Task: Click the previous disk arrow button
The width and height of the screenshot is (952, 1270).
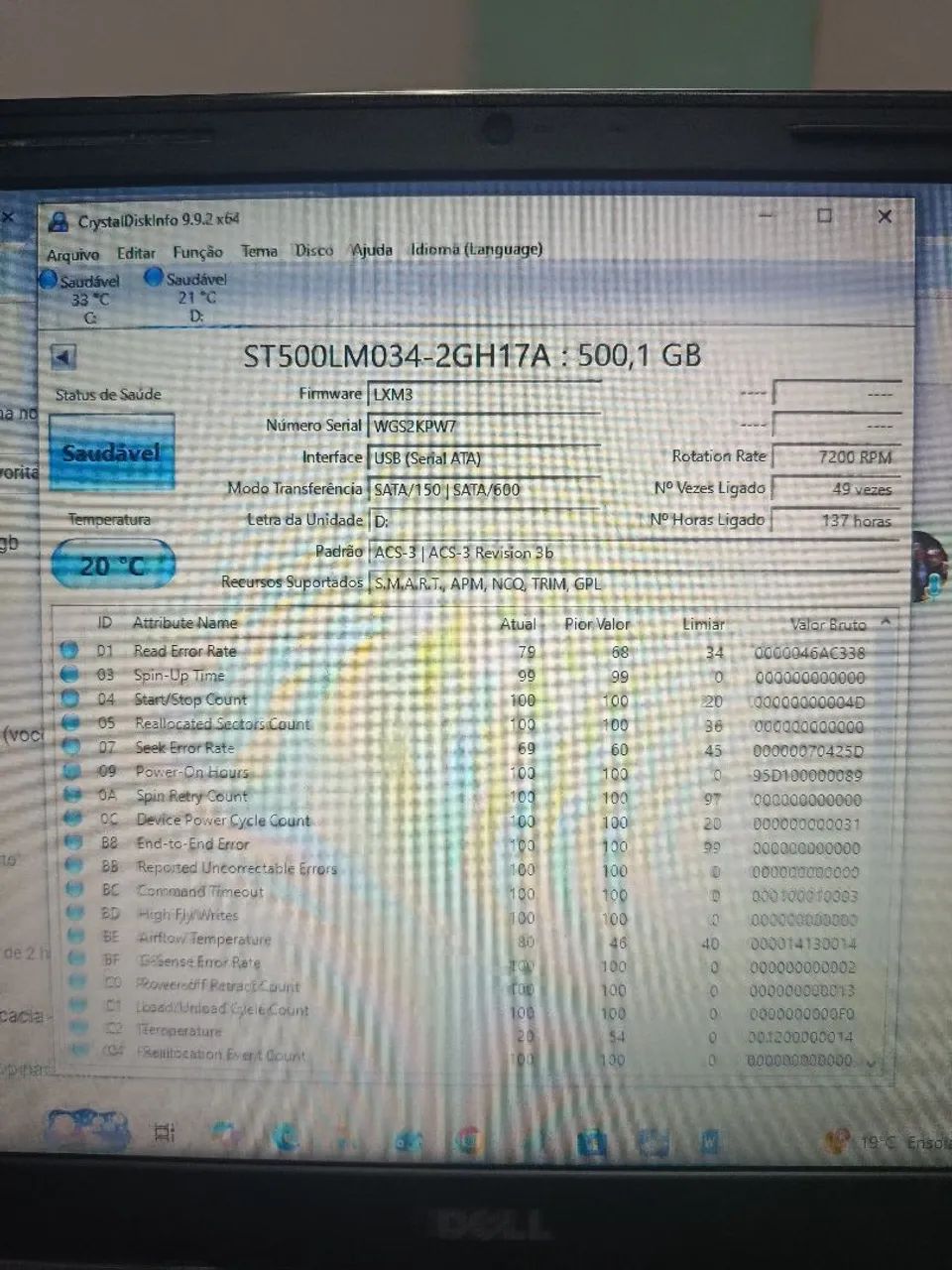Action: [63, 357]
